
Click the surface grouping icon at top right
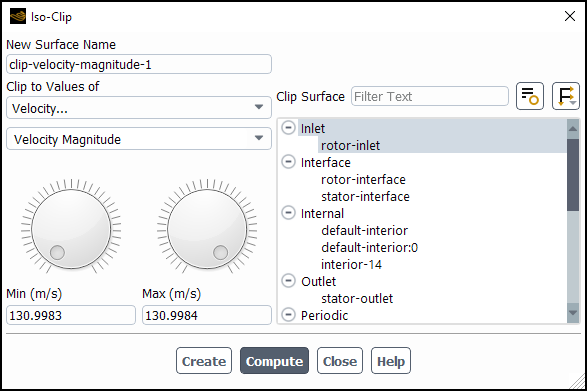566,96
